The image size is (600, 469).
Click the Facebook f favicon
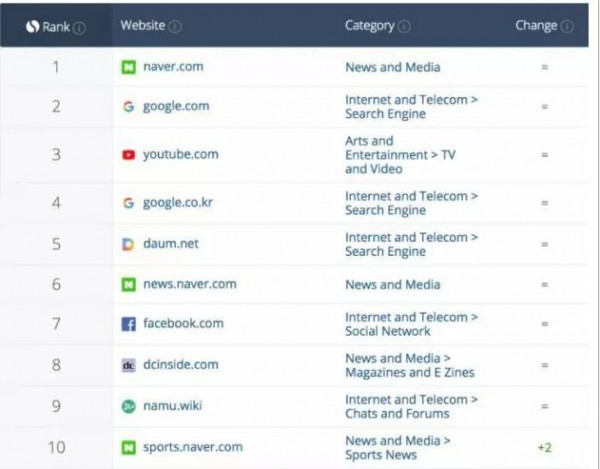pos(129,324)
